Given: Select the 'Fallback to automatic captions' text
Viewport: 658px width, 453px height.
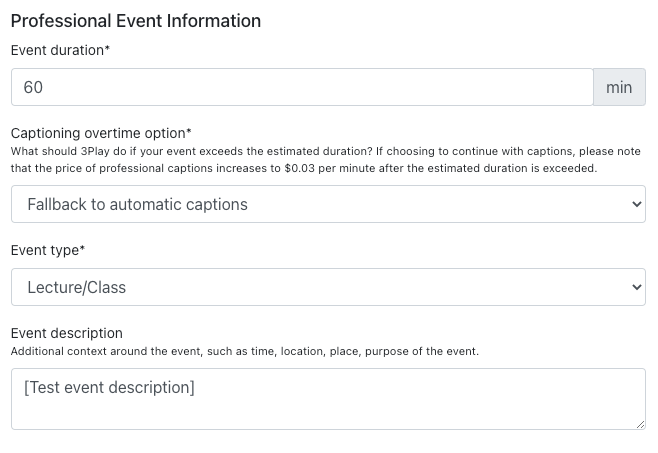Looking at the screenshot, I should click(137, 204).
